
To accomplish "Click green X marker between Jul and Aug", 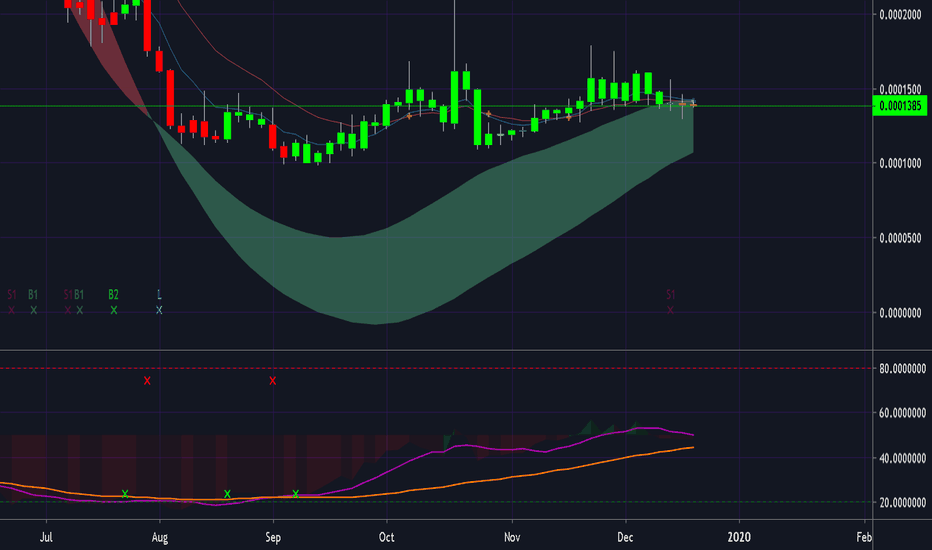I will (x=125, y=494).
